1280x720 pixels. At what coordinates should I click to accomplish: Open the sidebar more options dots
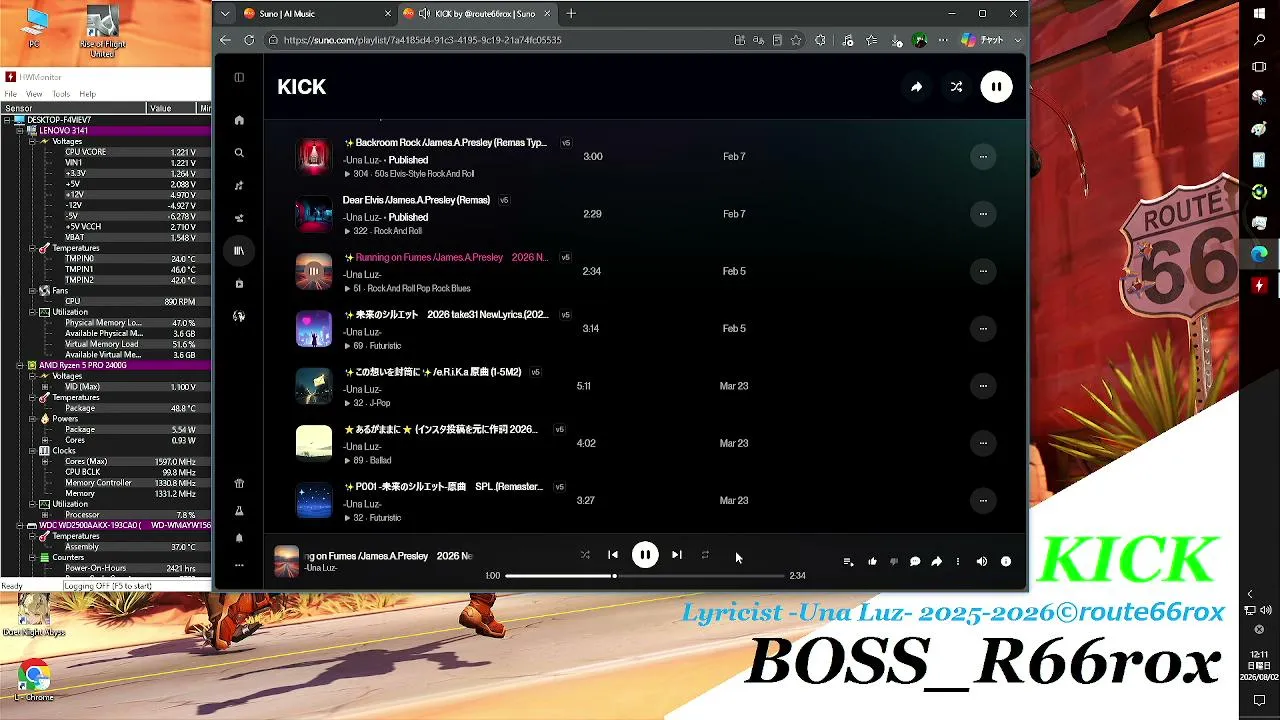tap(239, 565)
